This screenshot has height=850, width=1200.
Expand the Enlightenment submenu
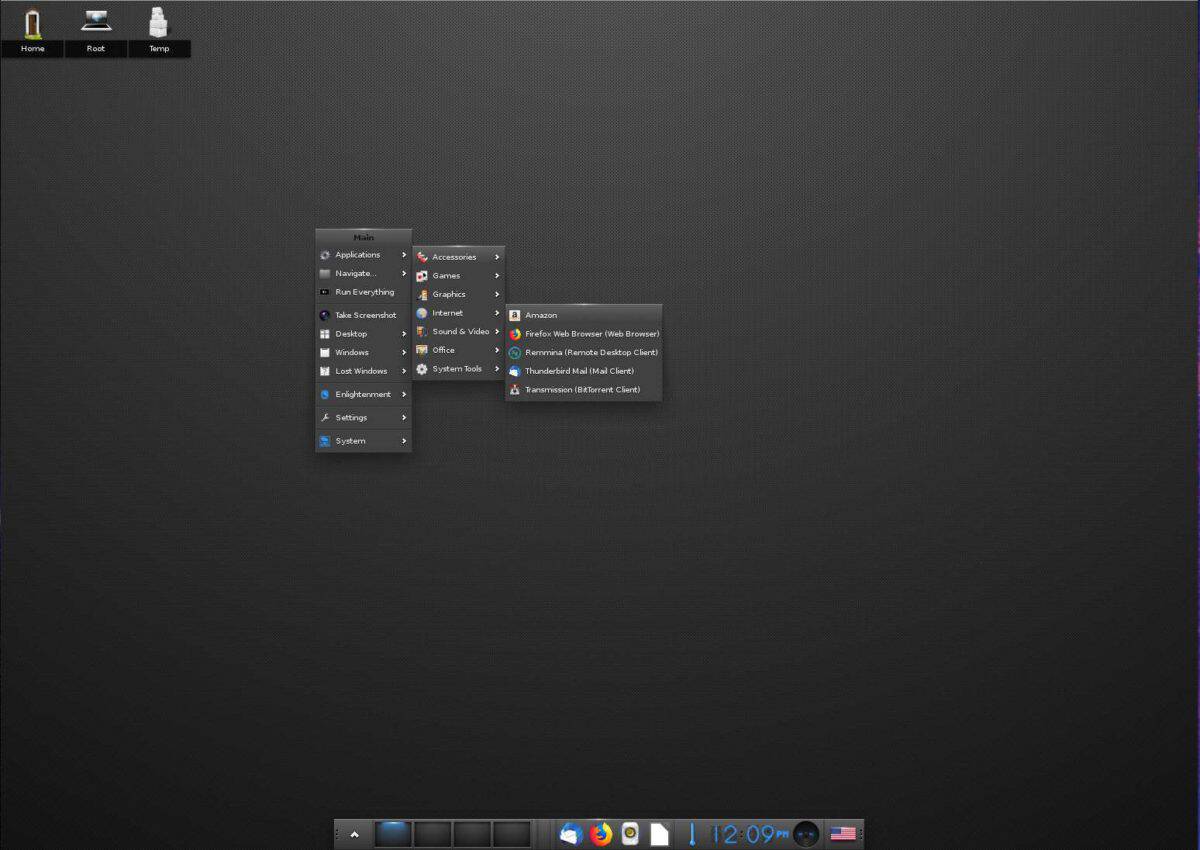(364, 394)
